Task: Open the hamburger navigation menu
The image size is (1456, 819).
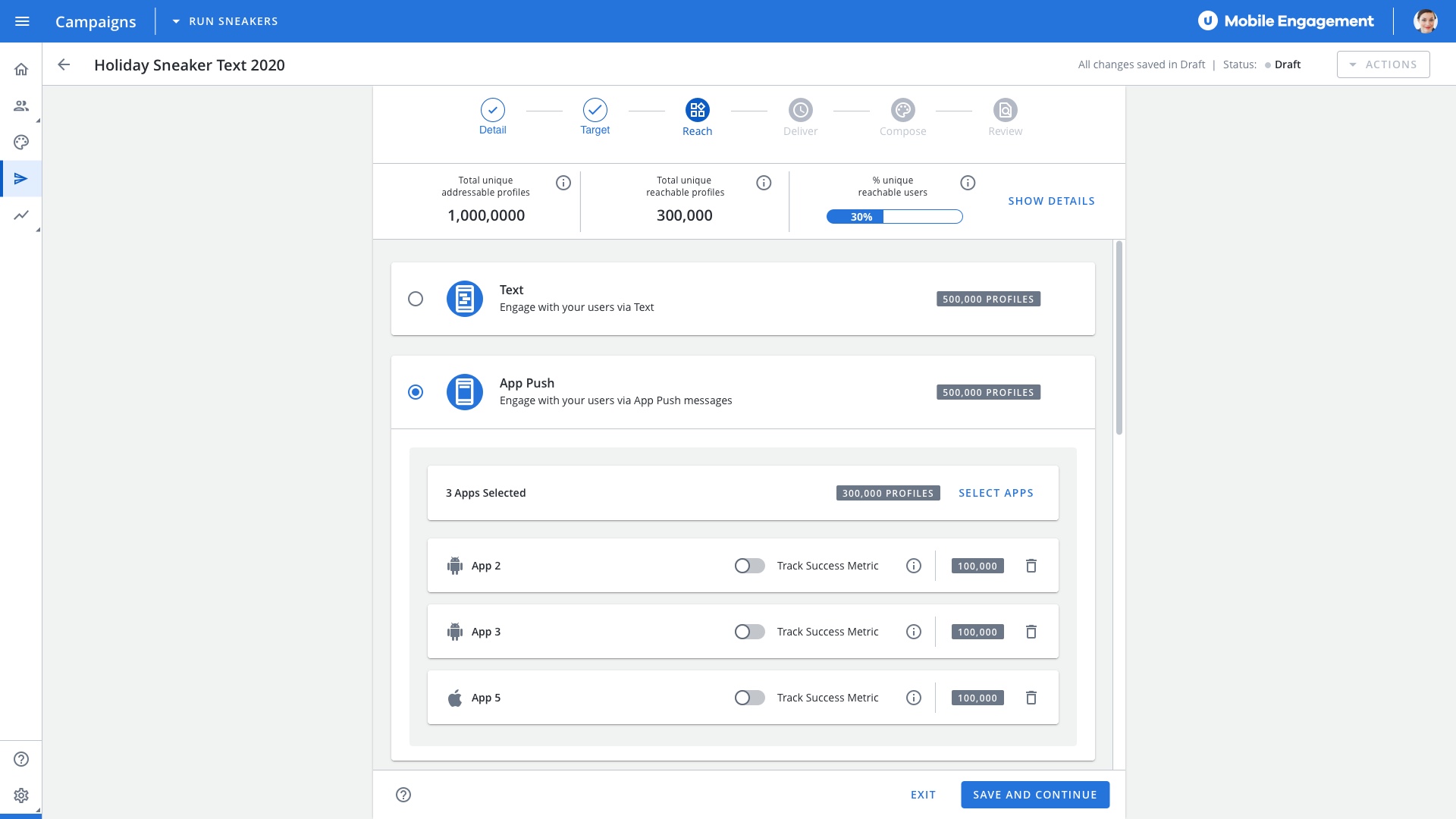Action: 22,21
